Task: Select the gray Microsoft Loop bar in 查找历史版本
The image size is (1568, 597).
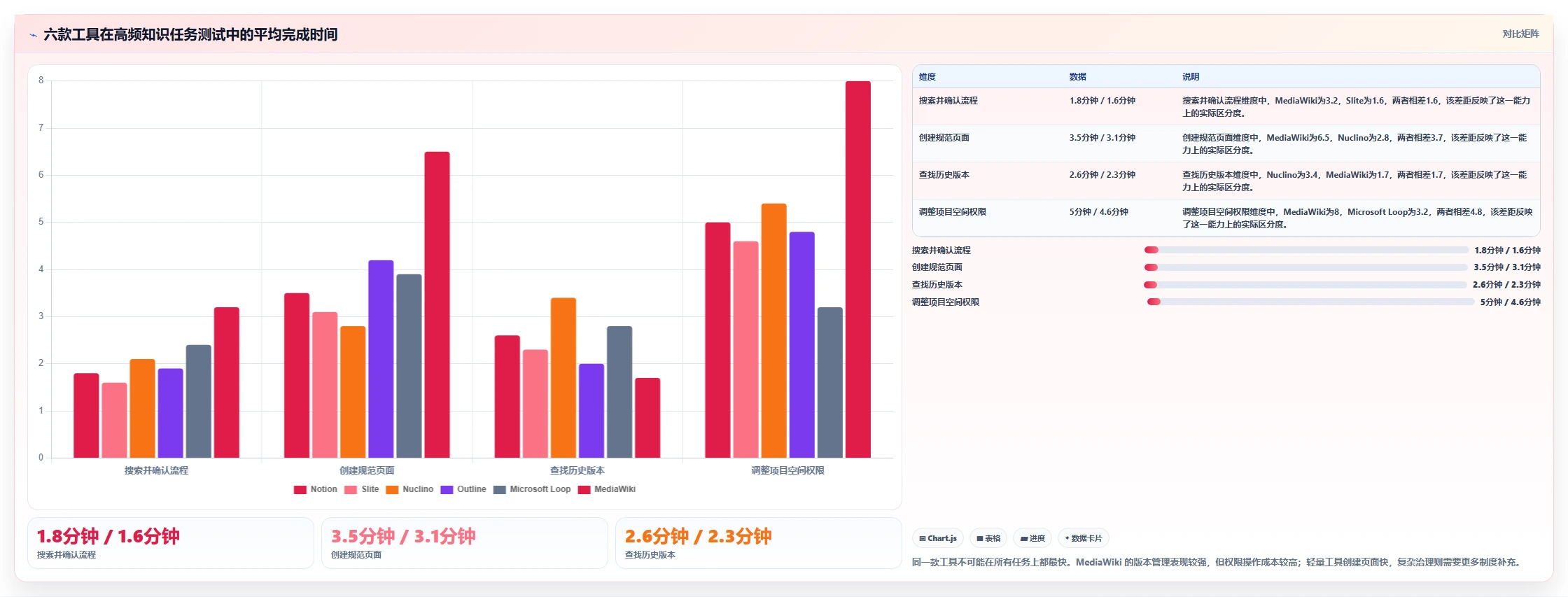Action: coord(619,392)
